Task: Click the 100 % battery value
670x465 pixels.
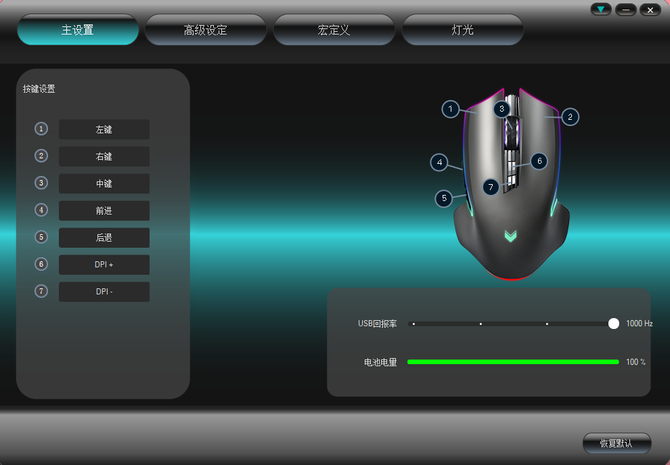Action: pyautogui.click(x=636, y=362)
